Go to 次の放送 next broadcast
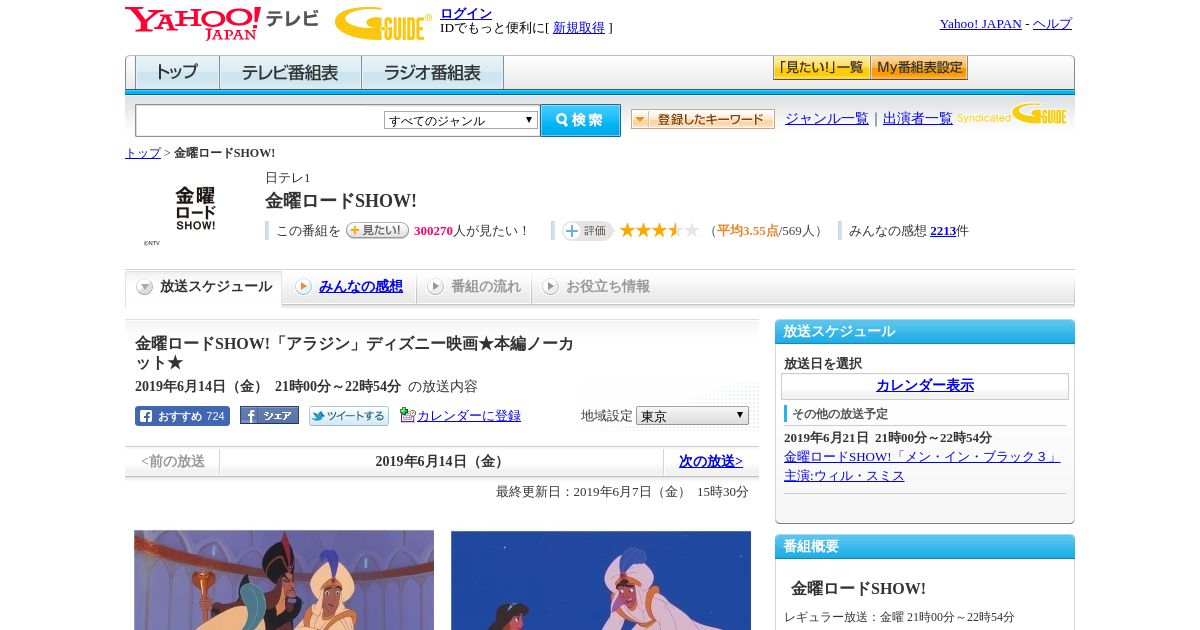The height and width of the screenshot is (630, 1200). 711,461
